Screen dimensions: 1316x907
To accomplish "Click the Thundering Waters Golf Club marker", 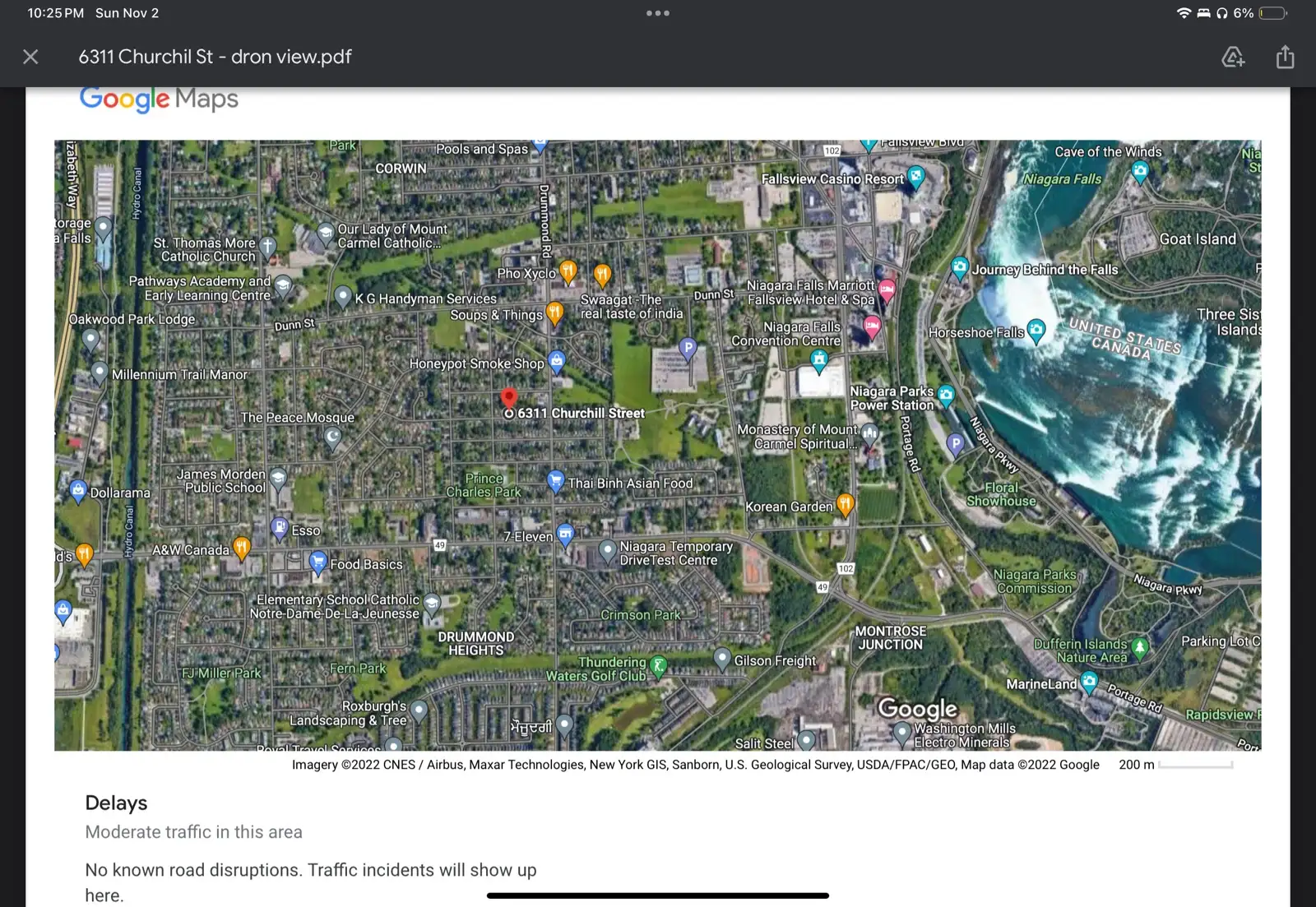I will point(658,665).
